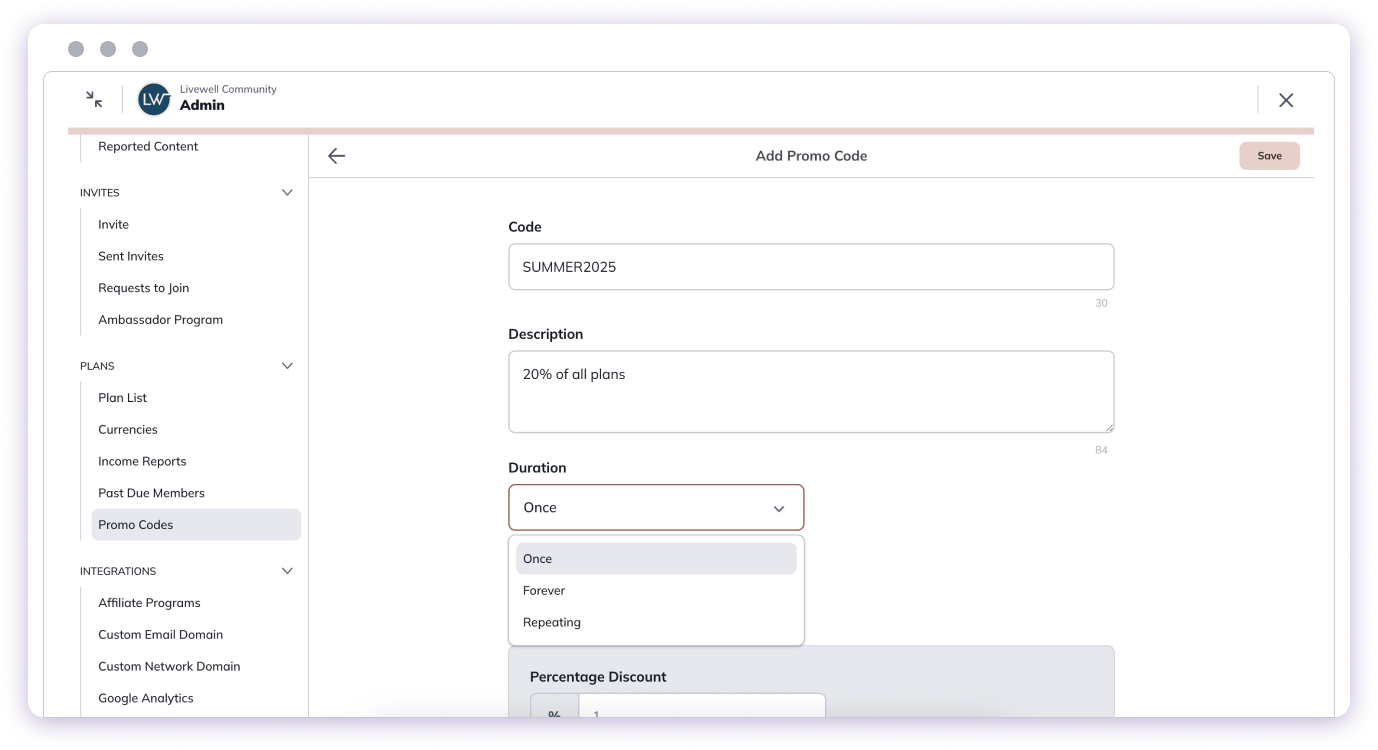Image resolution: width=1378 pixels, height=750 pixels.
Task: Collapse the INVITES section
Action: [287, 192]
